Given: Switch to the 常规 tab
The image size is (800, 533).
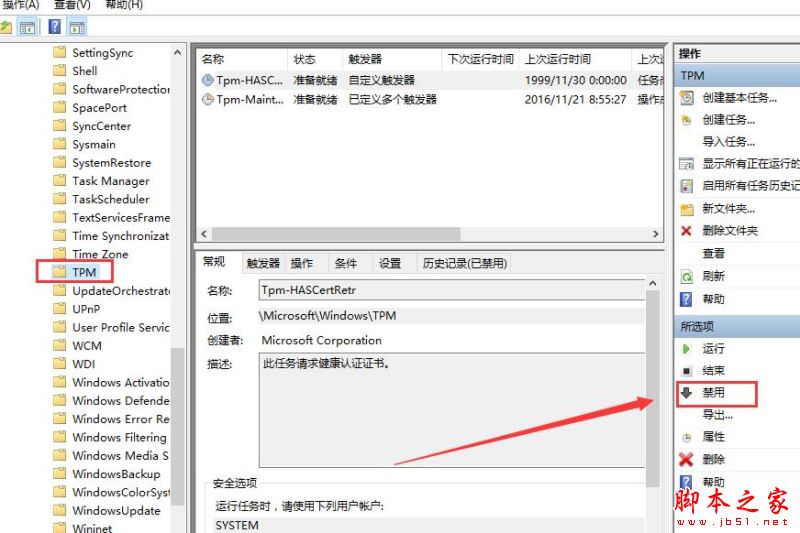Looking at the screenshot, I should [x=214, y=262].
